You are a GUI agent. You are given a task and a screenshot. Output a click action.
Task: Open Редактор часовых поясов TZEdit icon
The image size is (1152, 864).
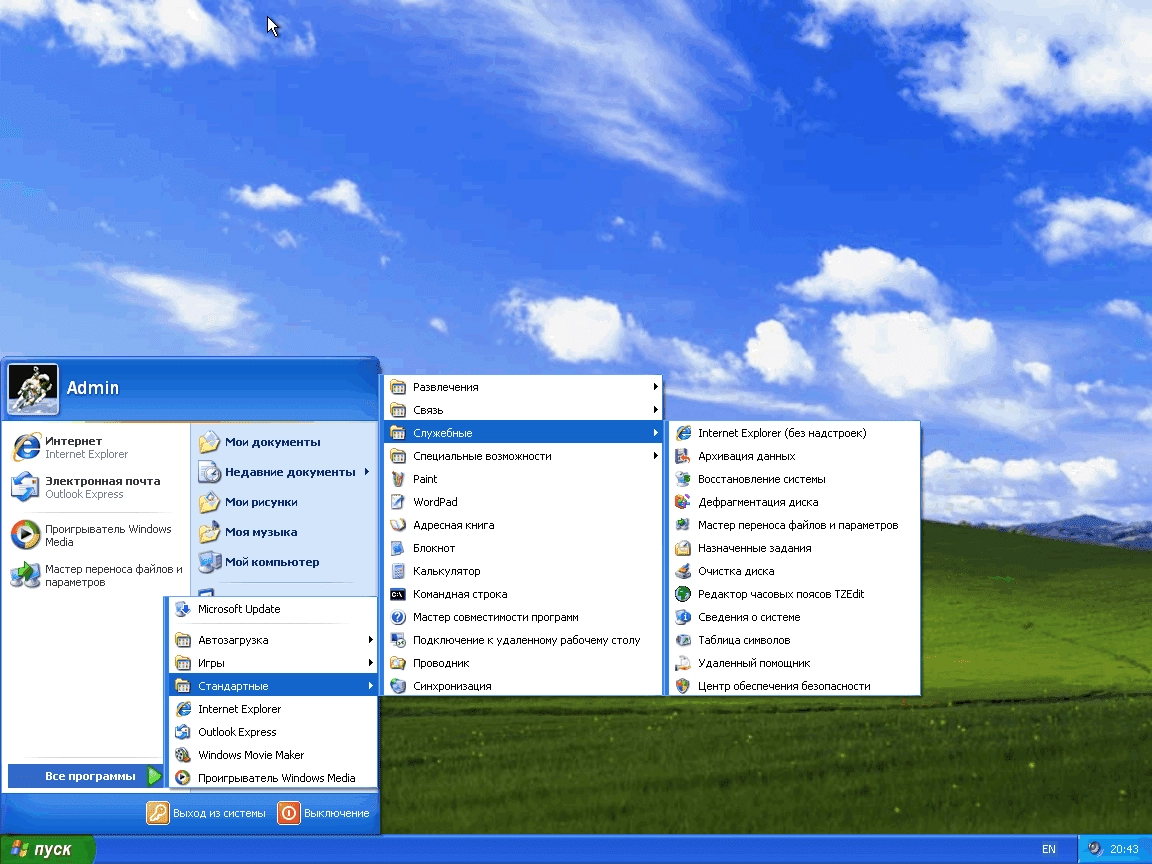(x=683, y=594)
